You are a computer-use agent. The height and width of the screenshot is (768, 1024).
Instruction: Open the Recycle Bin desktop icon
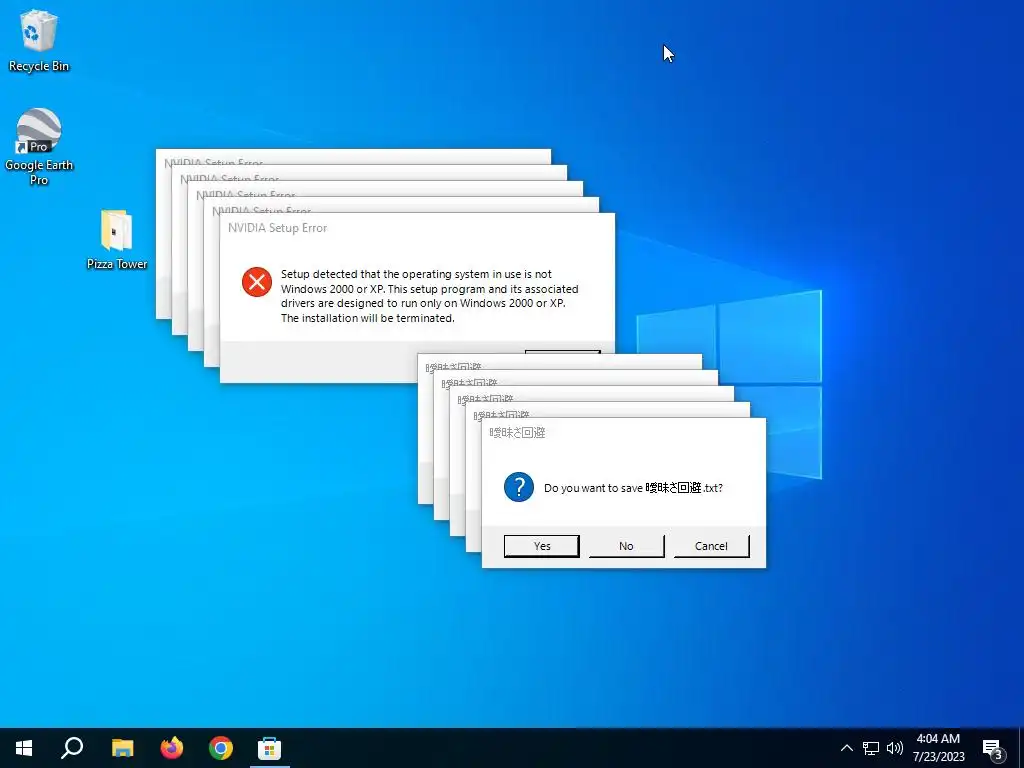[x=39, y=40]
